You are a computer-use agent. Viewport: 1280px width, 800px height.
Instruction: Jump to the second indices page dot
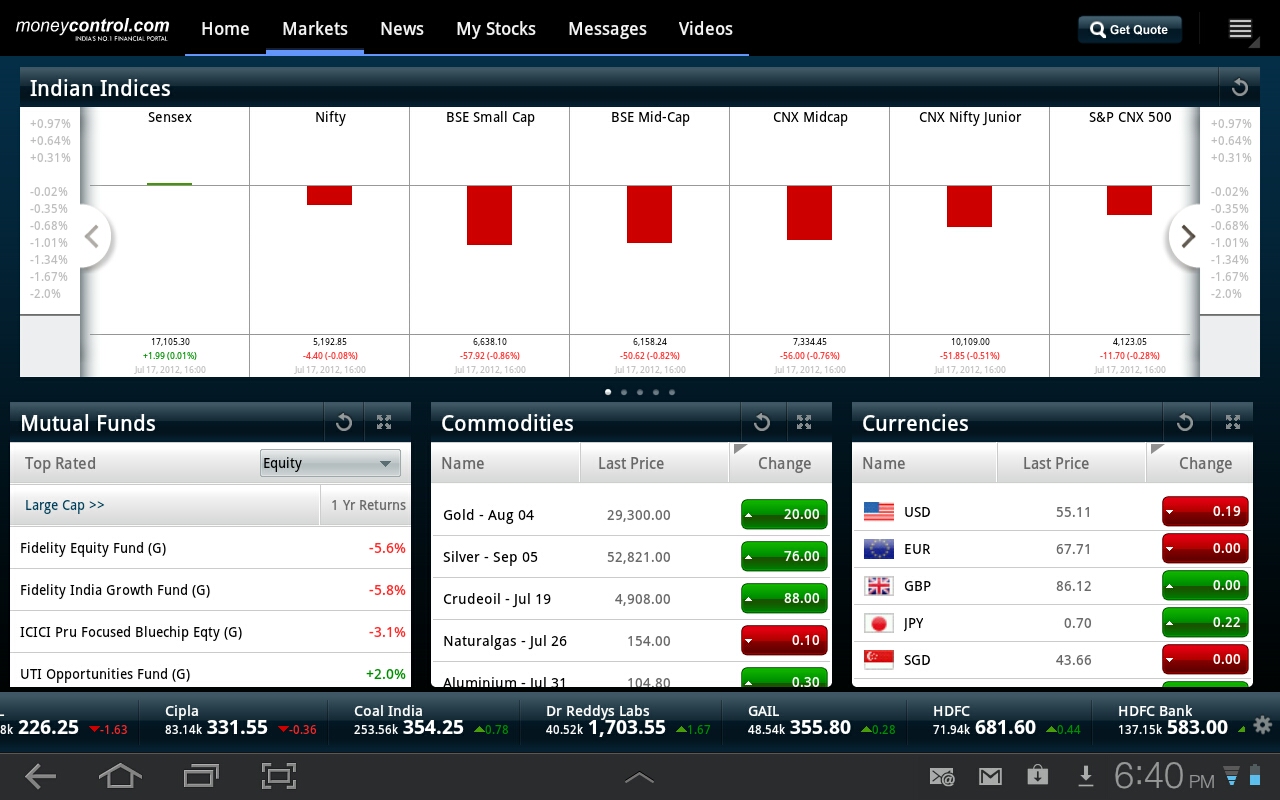(x=624, y=392)
